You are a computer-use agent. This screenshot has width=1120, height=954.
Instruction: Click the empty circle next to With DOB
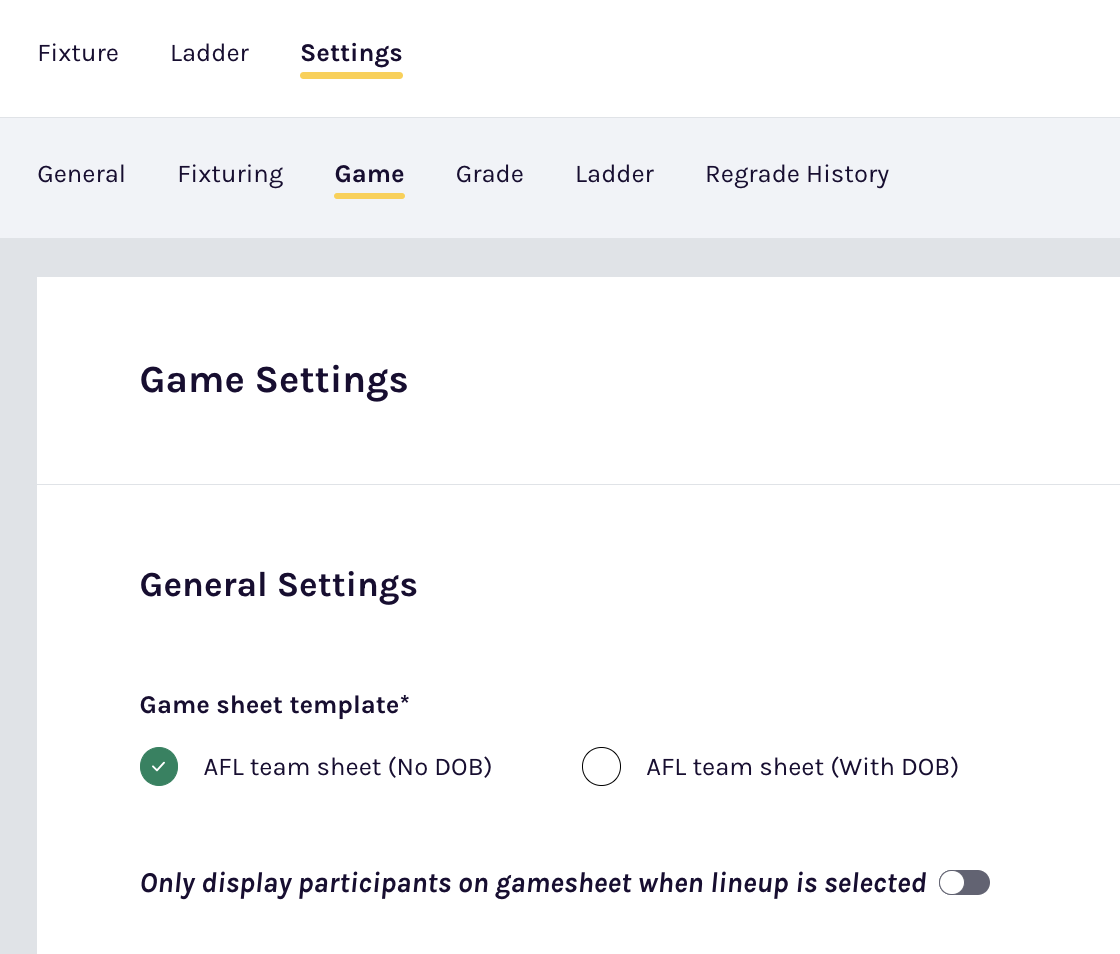coord(601,766)
